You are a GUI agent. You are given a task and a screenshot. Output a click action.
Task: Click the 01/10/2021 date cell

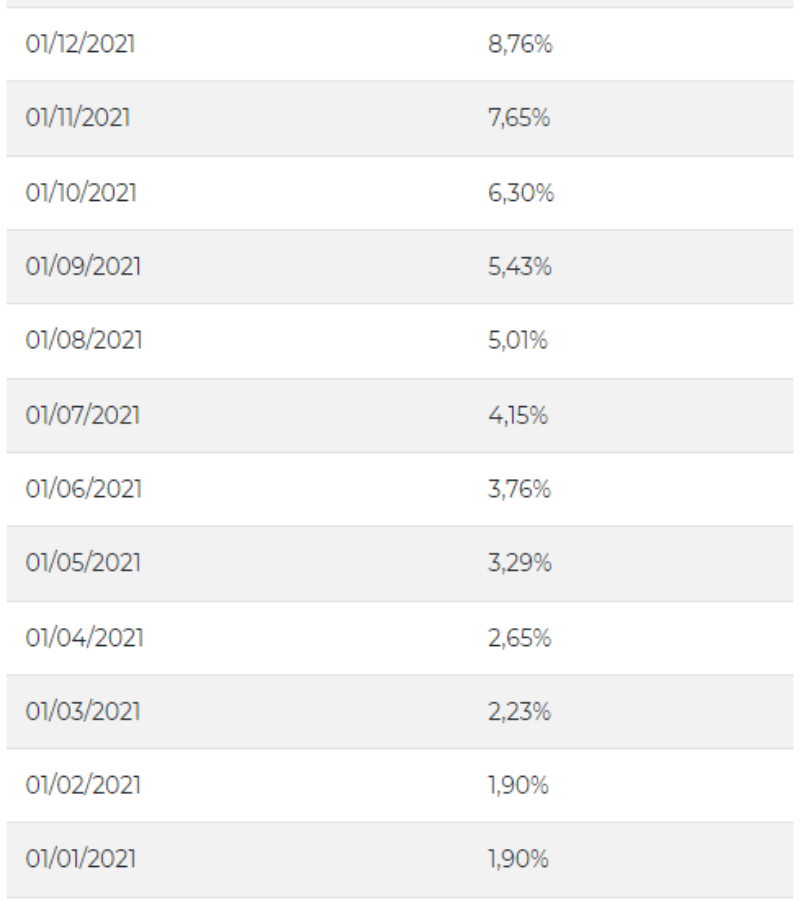coord(80,193)
